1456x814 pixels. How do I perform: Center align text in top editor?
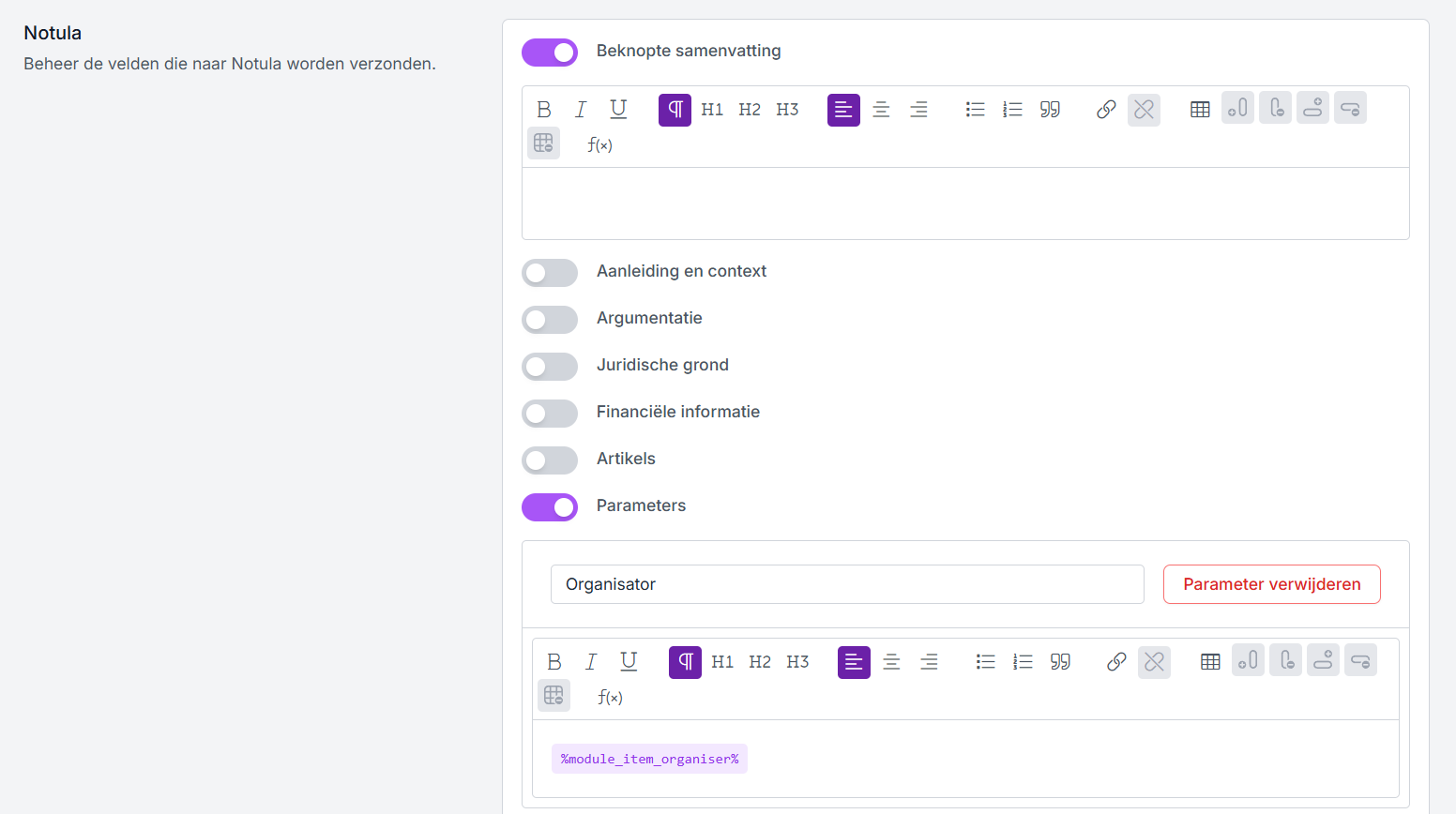tap(881, 110)
